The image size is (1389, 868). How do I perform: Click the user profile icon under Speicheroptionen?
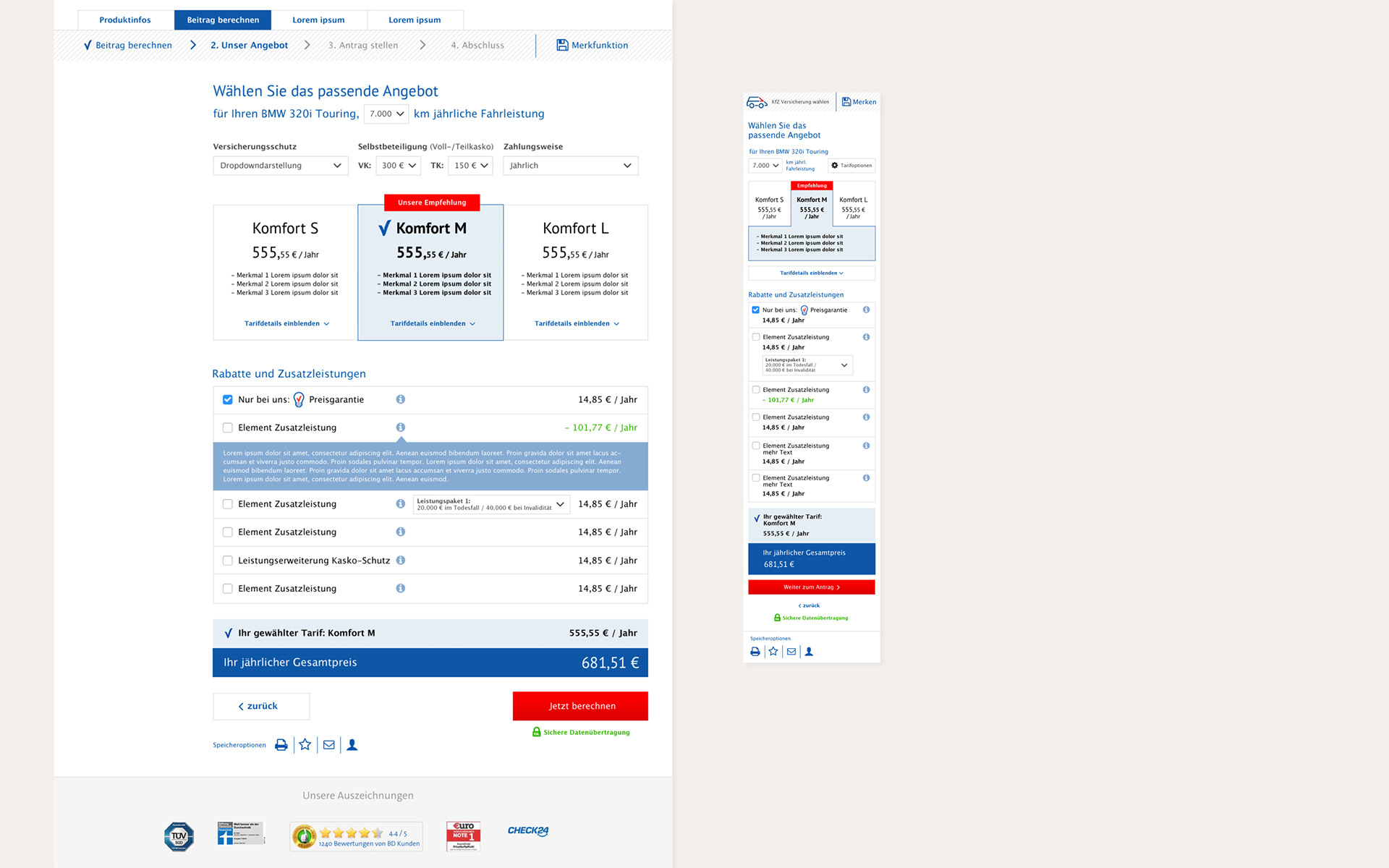tap(352, 745)
